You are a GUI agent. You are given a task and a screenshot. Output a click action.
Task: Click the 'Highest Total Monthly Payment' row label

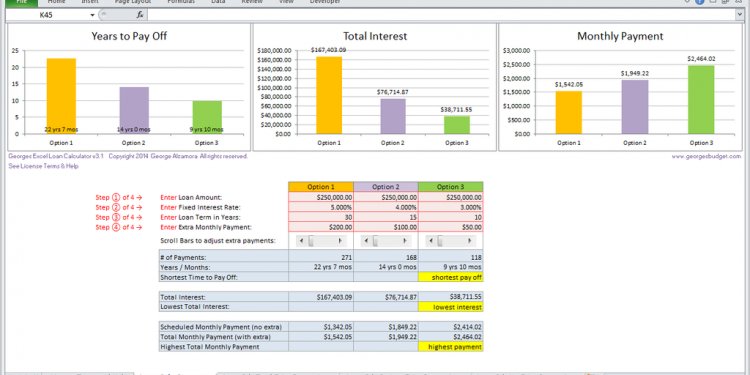(210, 347)
